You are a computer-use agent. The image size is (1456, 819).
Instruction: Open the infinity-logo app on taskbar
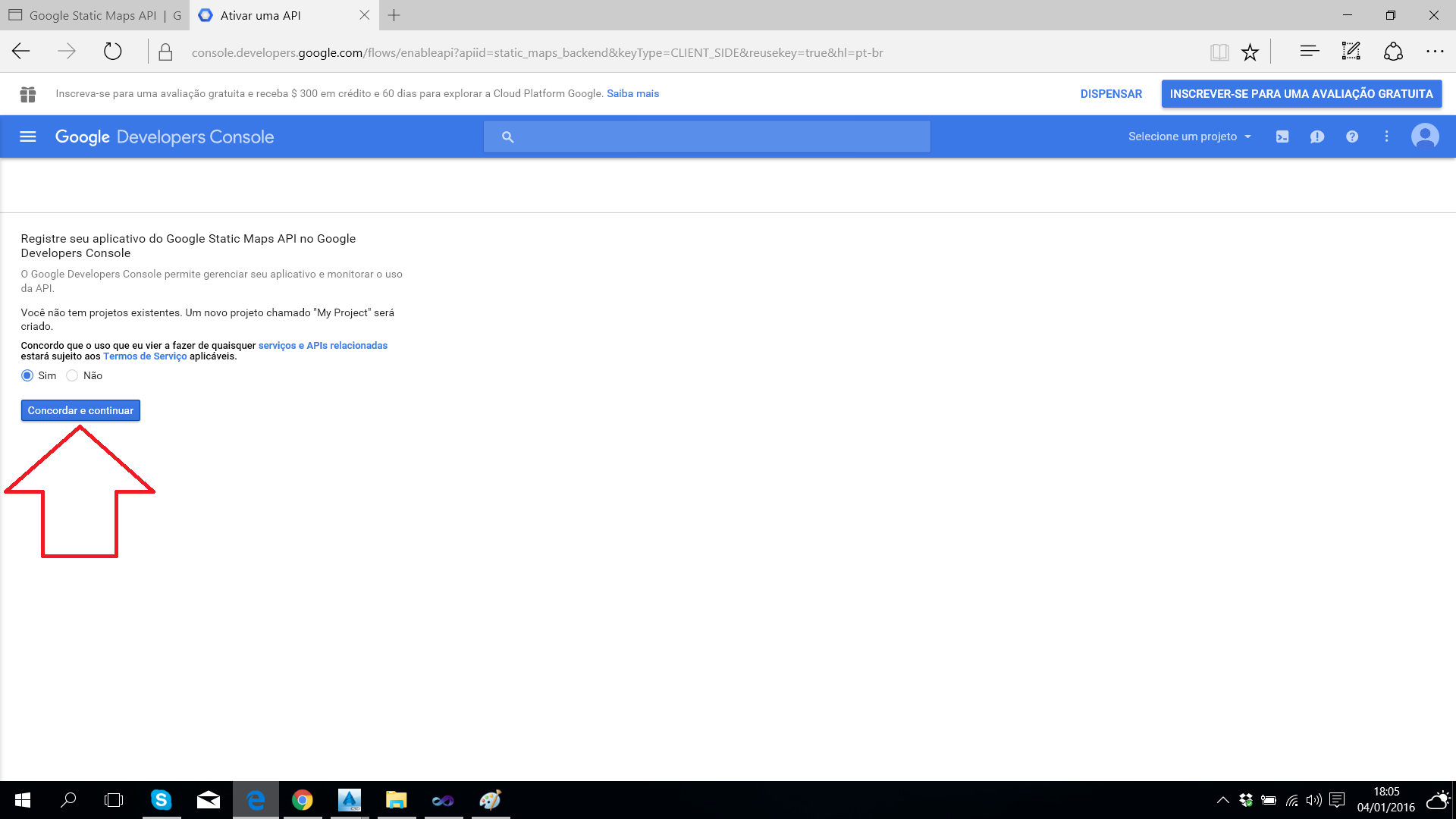(x=443, y=800)
